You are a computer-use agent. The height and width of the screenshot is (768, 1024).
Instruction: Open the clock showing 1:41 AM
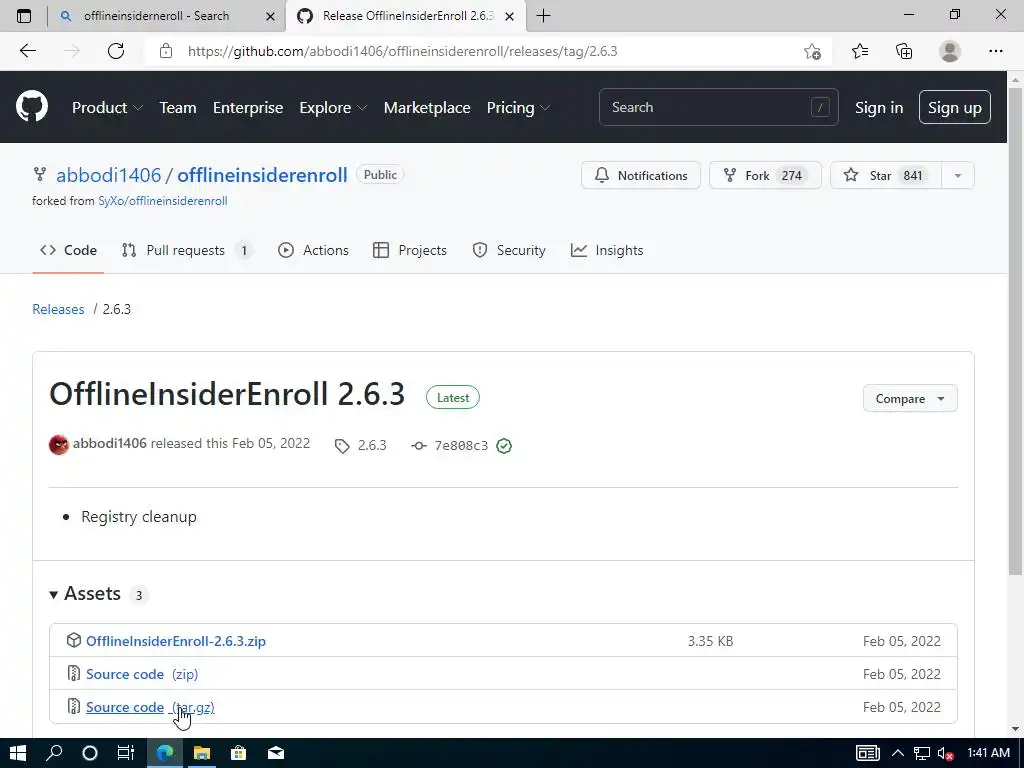(x=988, y=753)
